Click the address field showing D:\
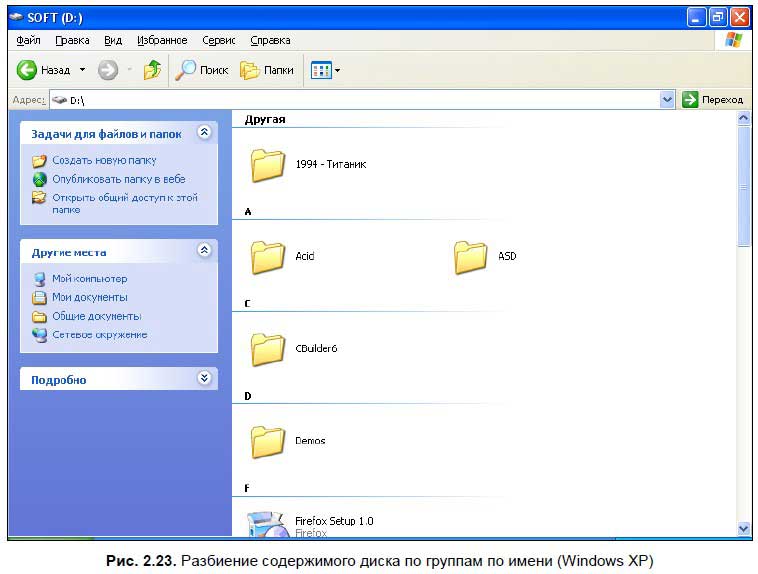This screenshot has width=758, height=574. point(355,100)
